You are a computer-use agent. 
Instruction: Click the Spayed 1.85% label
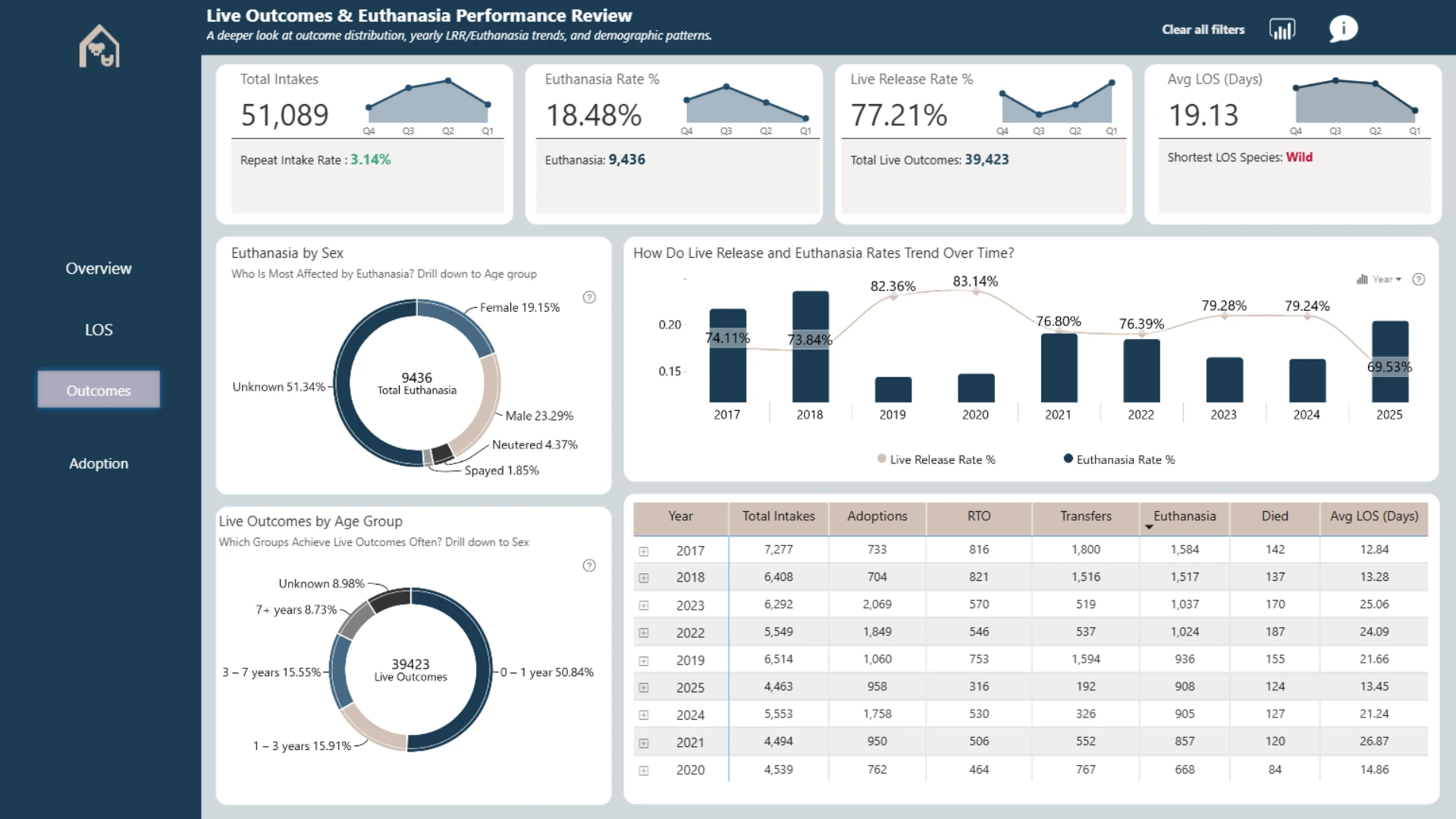pos(501,470)
